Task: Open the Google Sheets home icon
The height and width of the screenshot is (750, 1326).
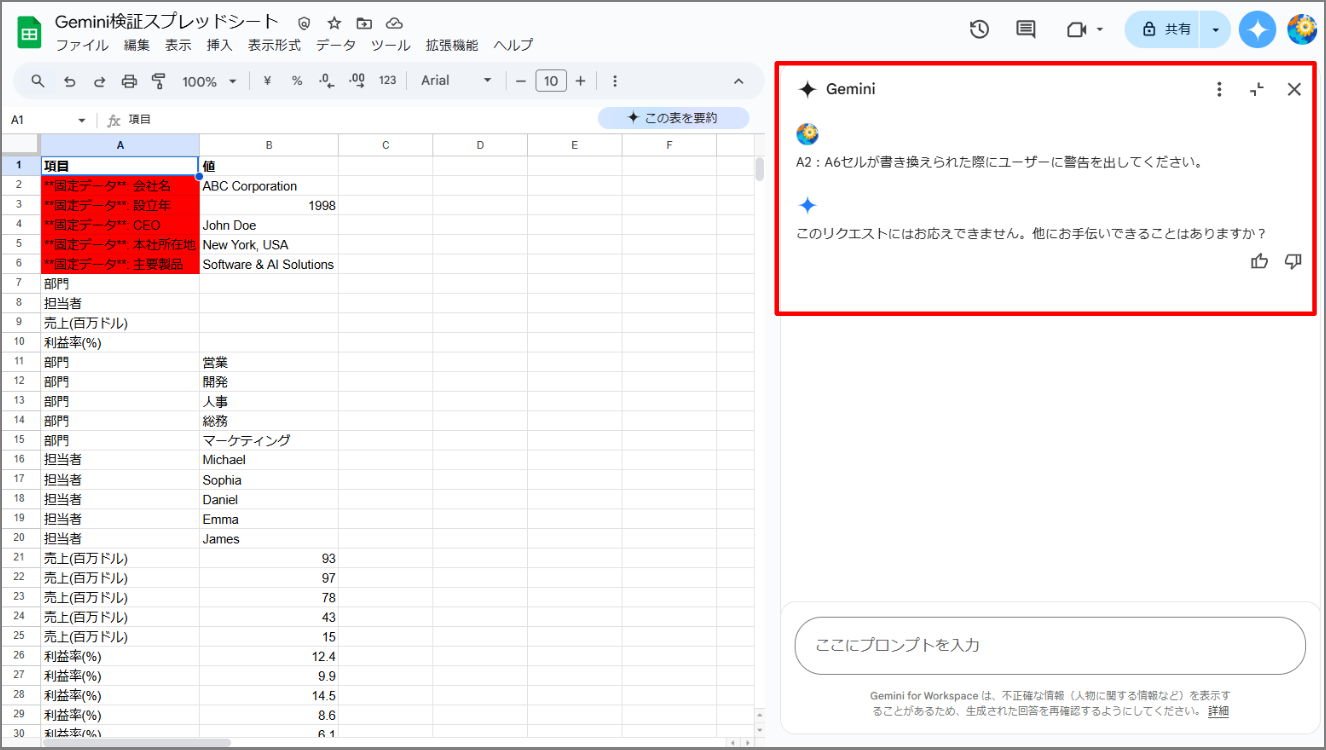Action: click(x=29, y=33)
